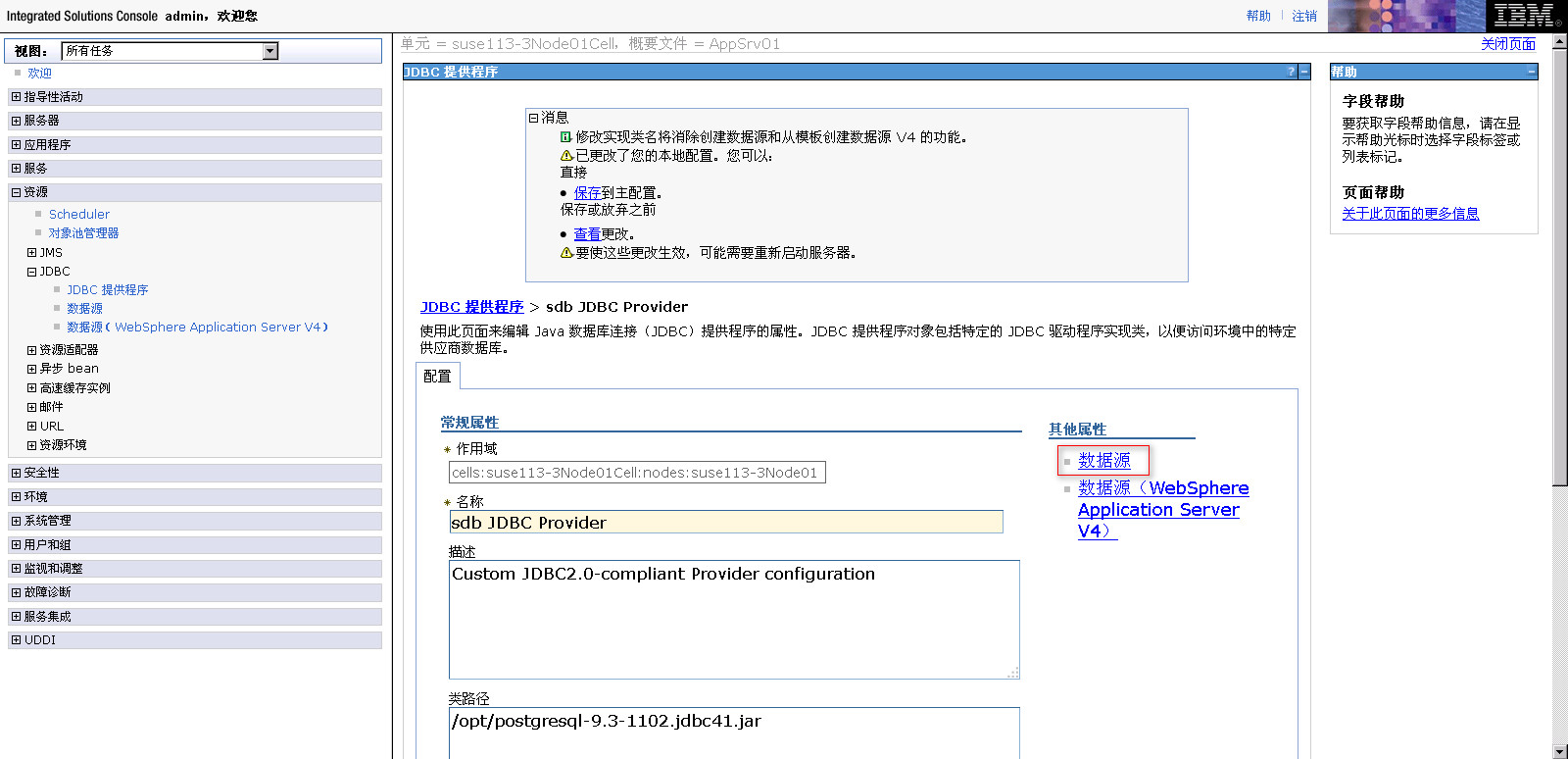This screenshot has height=759, width=1568.
Task: Click 帮助 in the top banner
Action: pyautogui.click(x=1258, y=16)
